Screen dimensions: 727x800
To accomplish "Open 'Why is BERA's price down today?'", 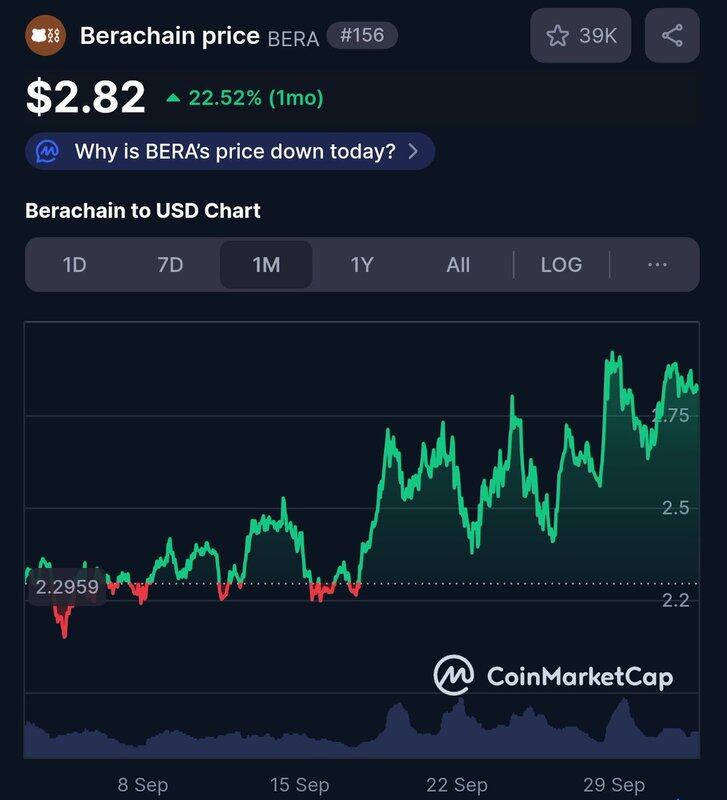I will click(235, 152).
